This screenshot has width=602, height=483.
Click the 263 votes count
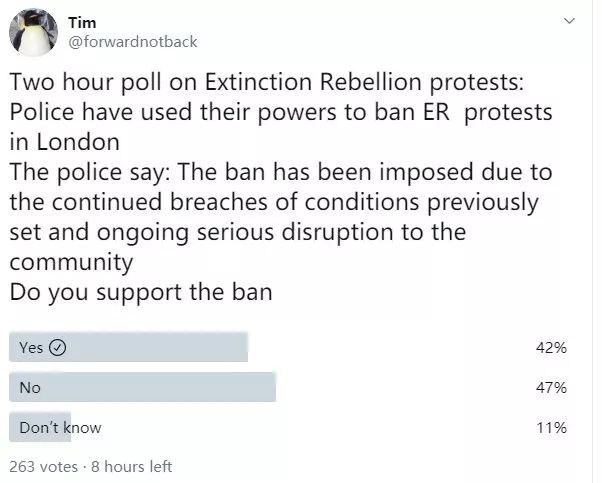click(x=44, y=466)
